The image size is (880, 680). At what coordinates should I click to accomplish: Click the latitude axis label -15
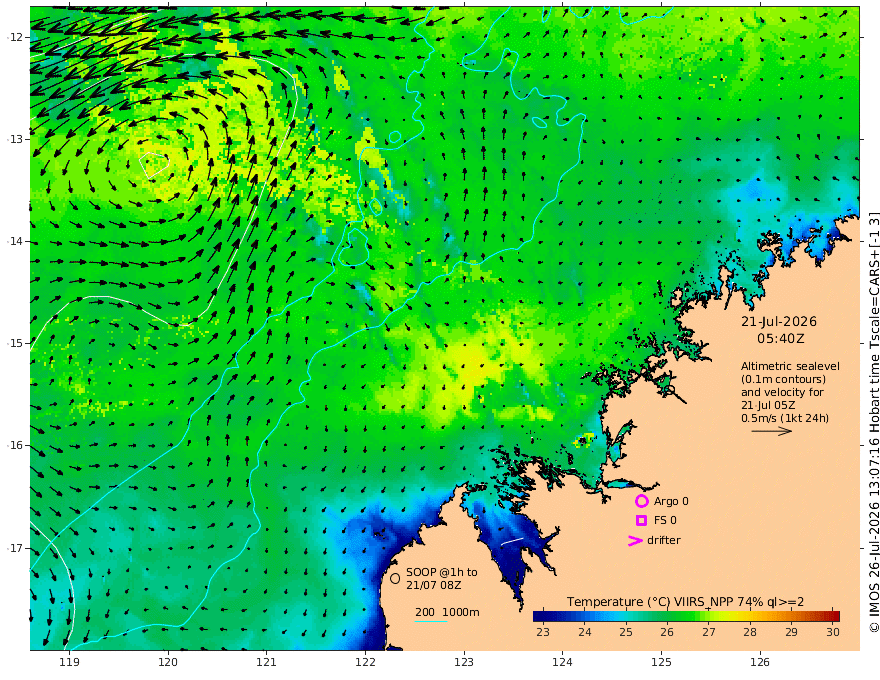pos(15,343)
